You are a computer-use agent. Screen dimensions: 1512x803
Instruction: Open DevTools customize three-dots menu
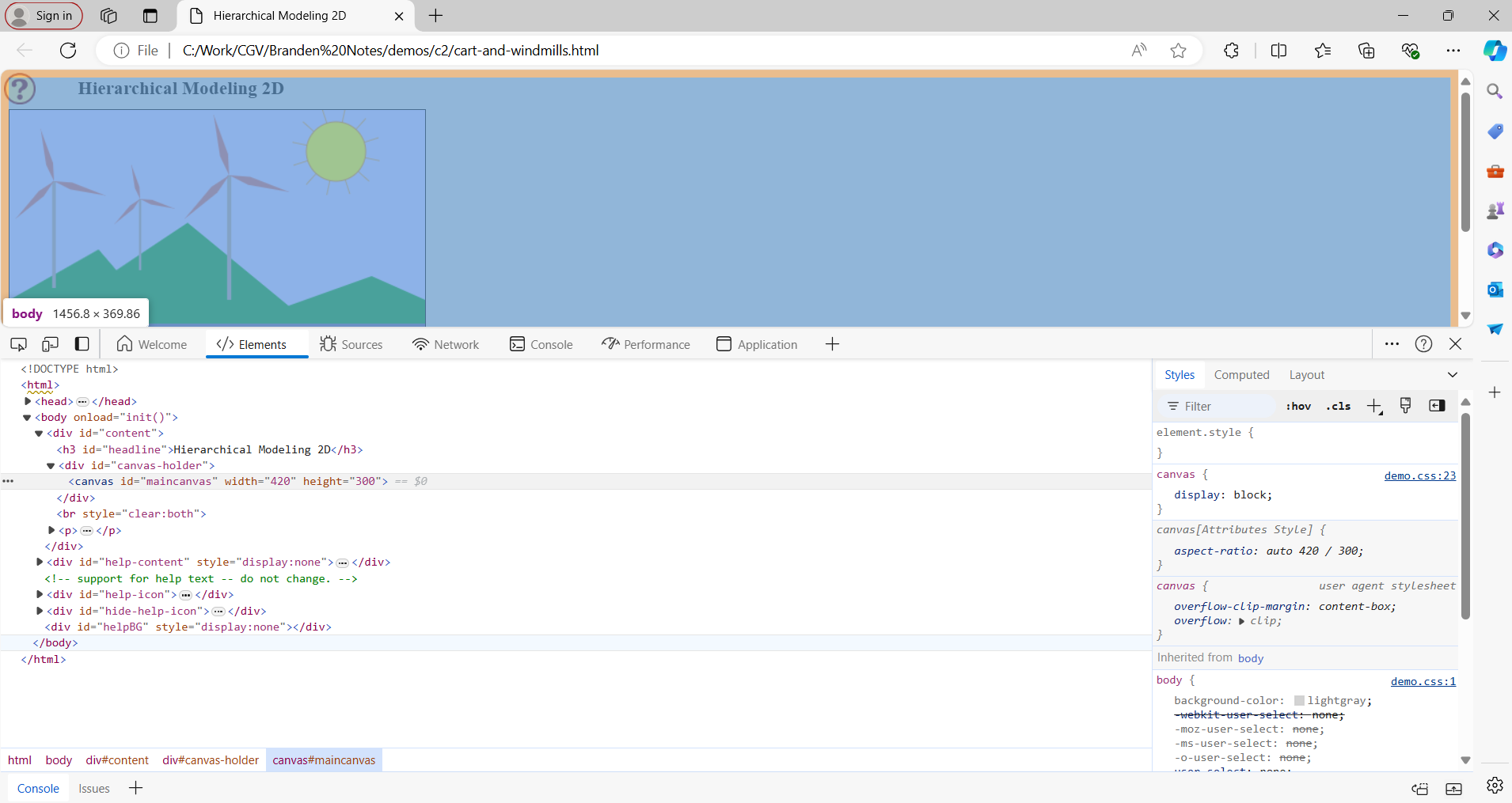point(1392,344)
